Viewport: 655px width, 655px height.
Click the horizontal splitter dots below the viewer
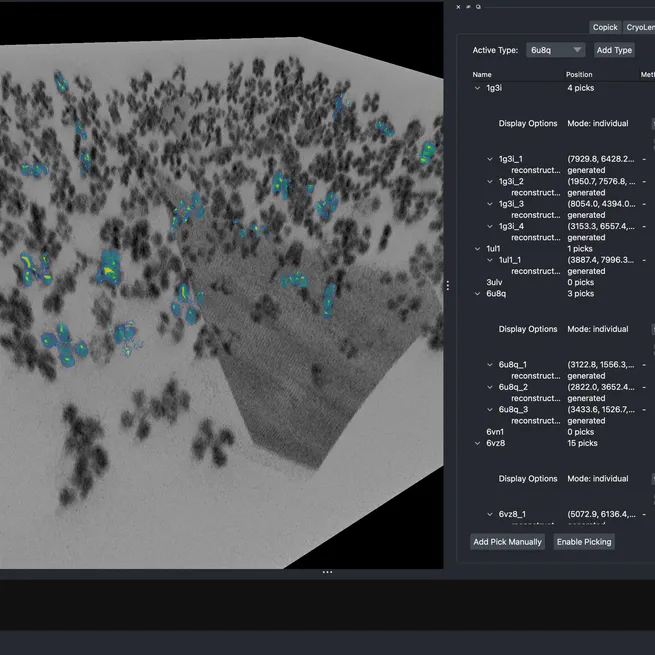click(327, 572)
